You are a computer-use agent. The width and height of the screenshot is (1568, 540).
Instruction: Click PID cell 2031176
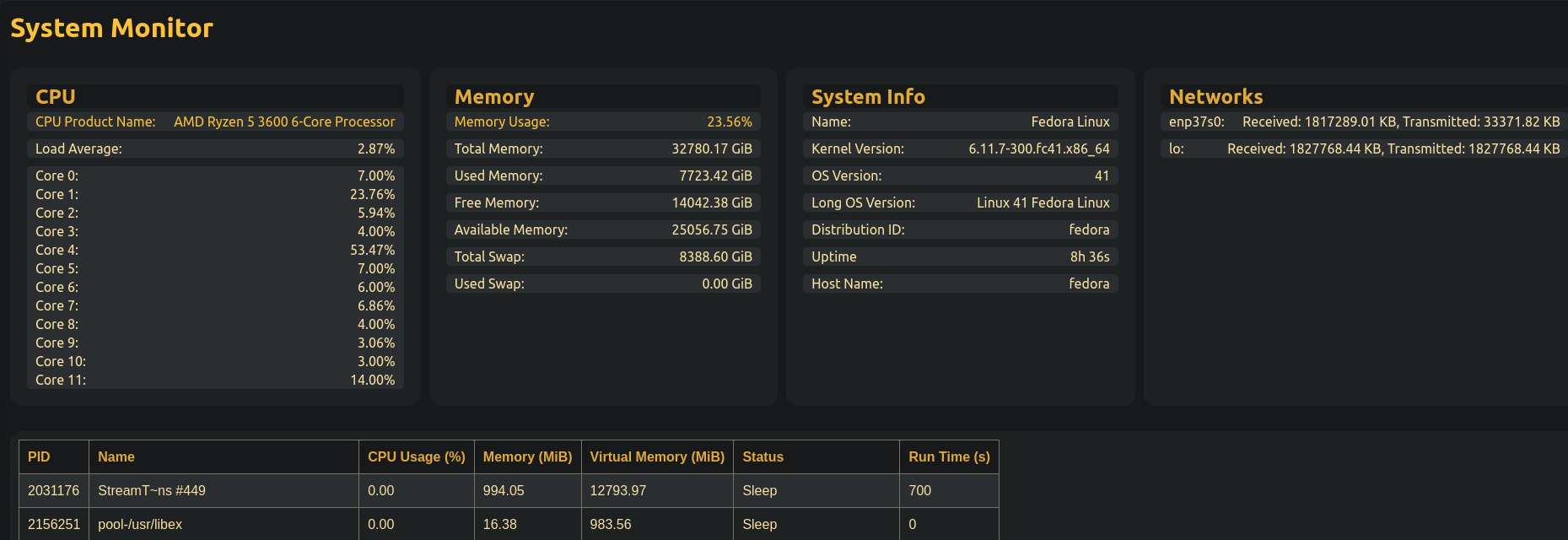54,490
